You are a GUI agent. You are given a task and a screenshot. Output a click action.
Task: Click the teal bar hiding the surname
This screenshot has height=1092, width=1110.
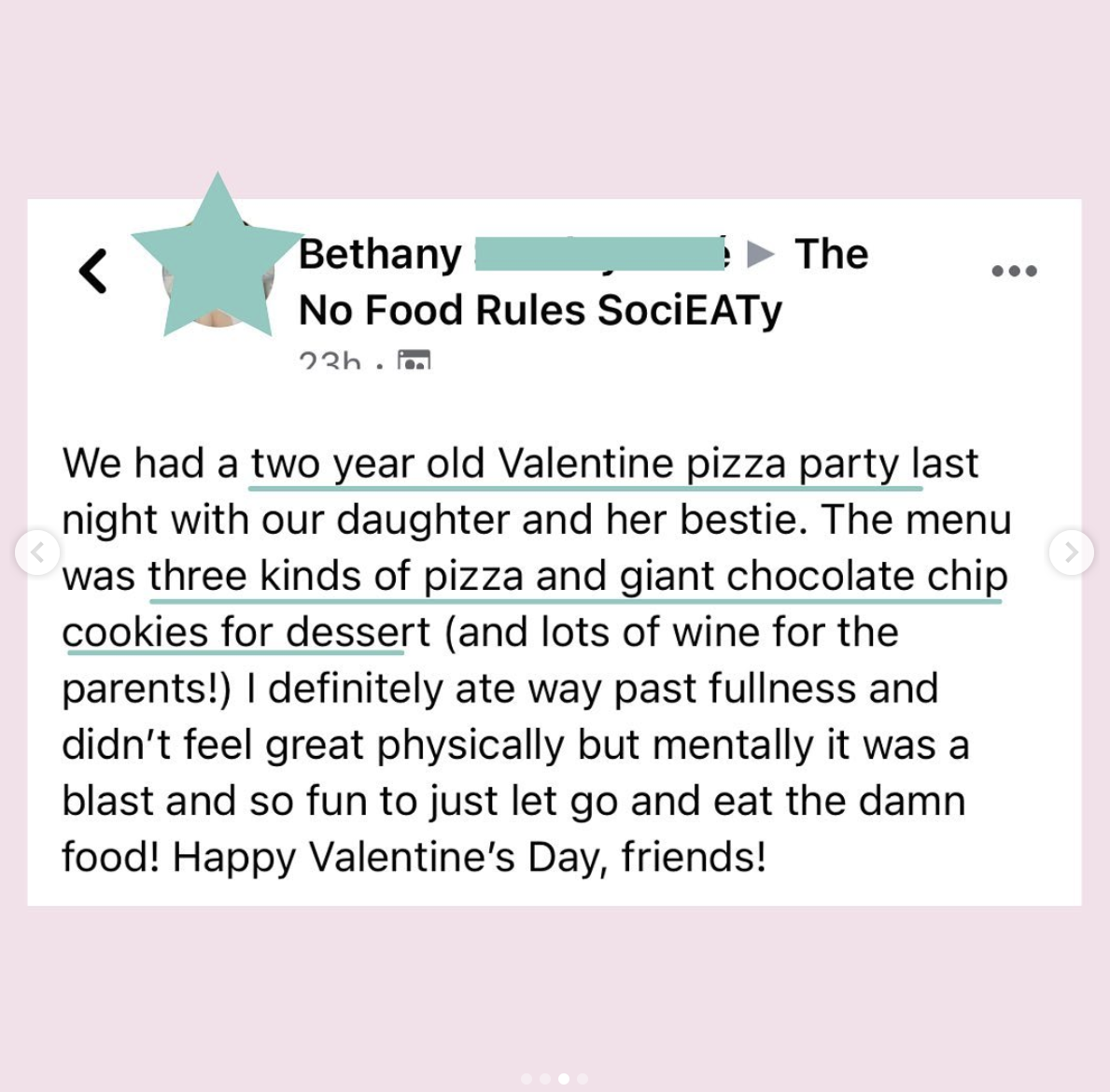click(602, 254)
